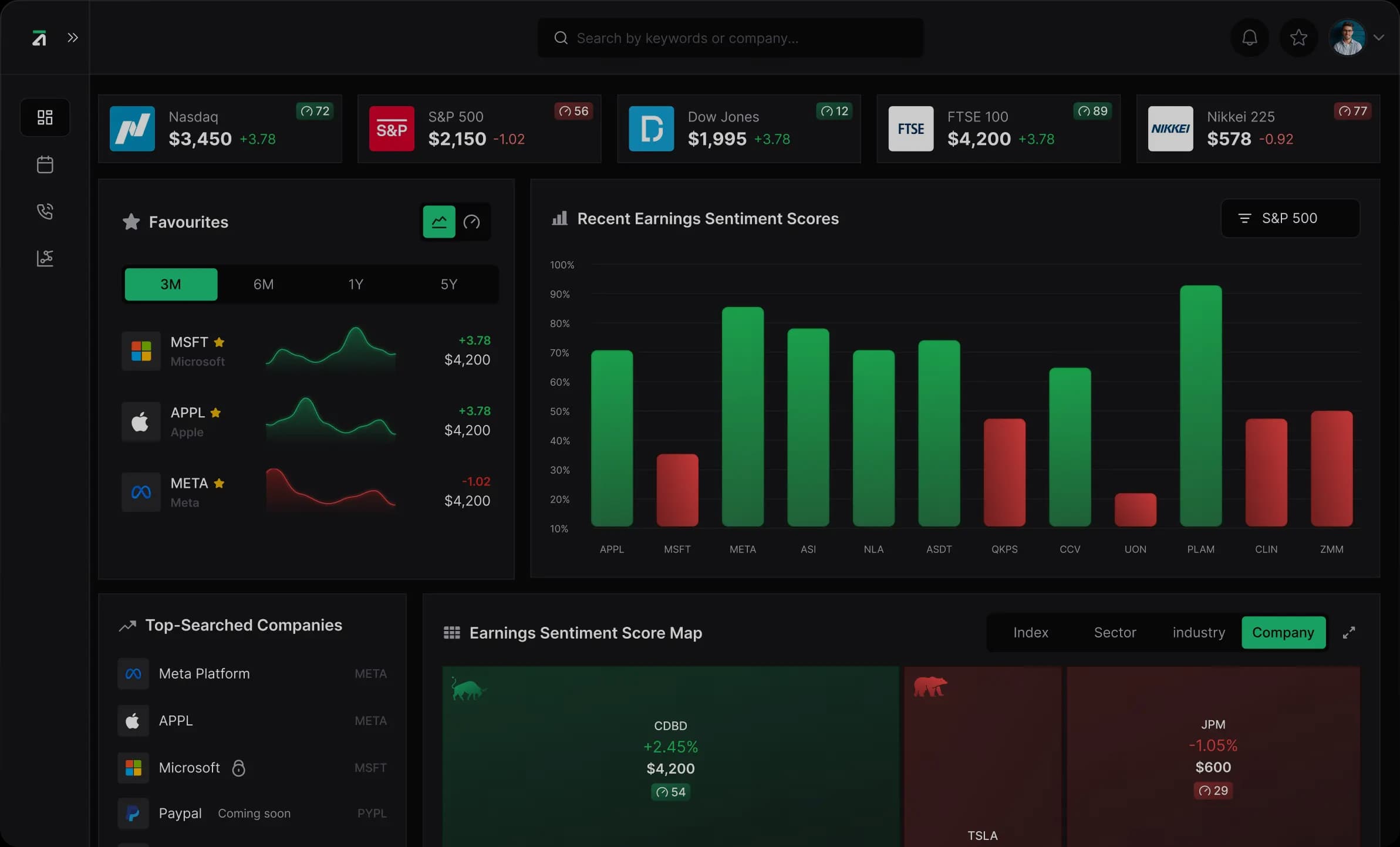Click the app logo in the top-left corner
The image size is (1400, 847).
(39, 37)
